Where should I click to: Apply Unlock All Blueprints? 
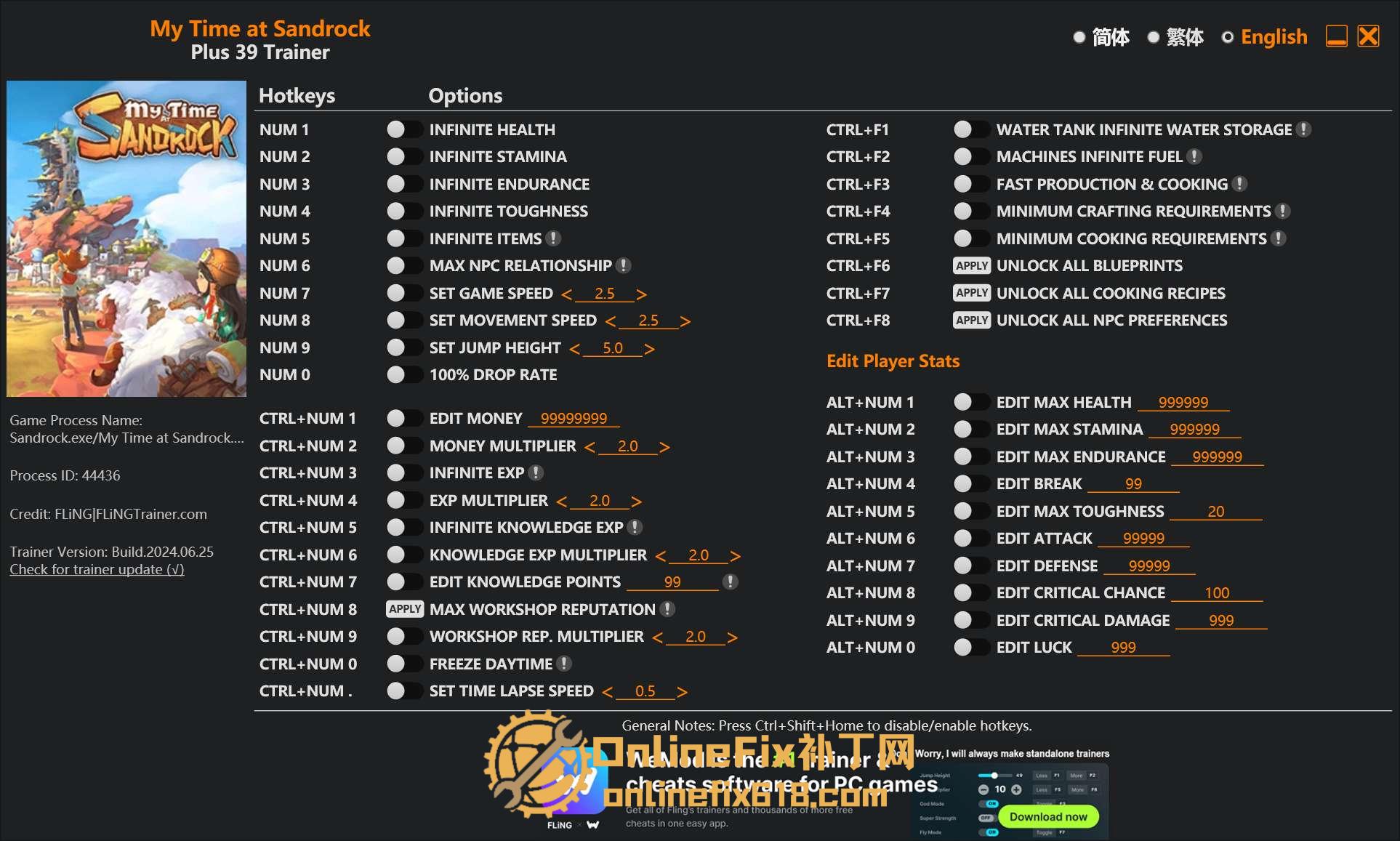point(971,266)
